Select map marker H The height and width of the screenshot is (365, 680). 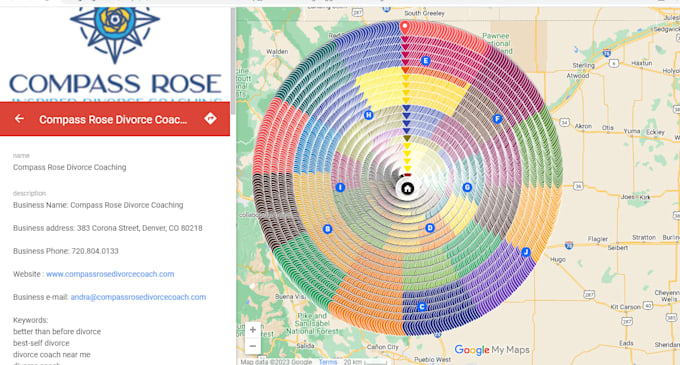pos(369,115)
